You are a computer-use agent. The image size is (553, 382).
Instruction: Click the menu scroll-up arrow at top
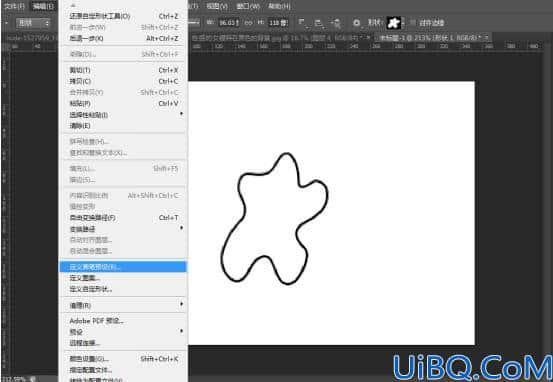73,5
